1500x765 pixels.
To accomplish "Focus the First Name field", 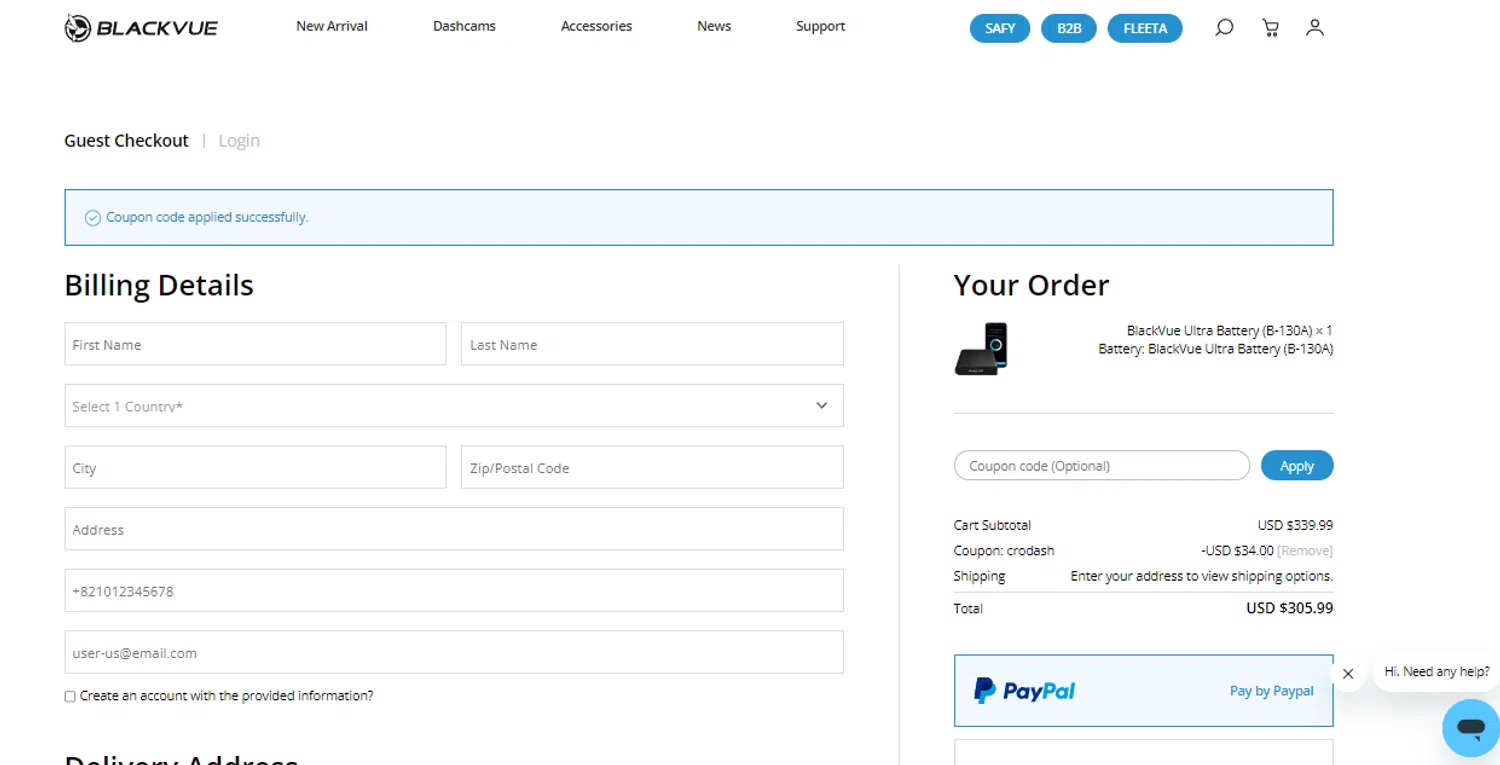I will click(255, 344).
